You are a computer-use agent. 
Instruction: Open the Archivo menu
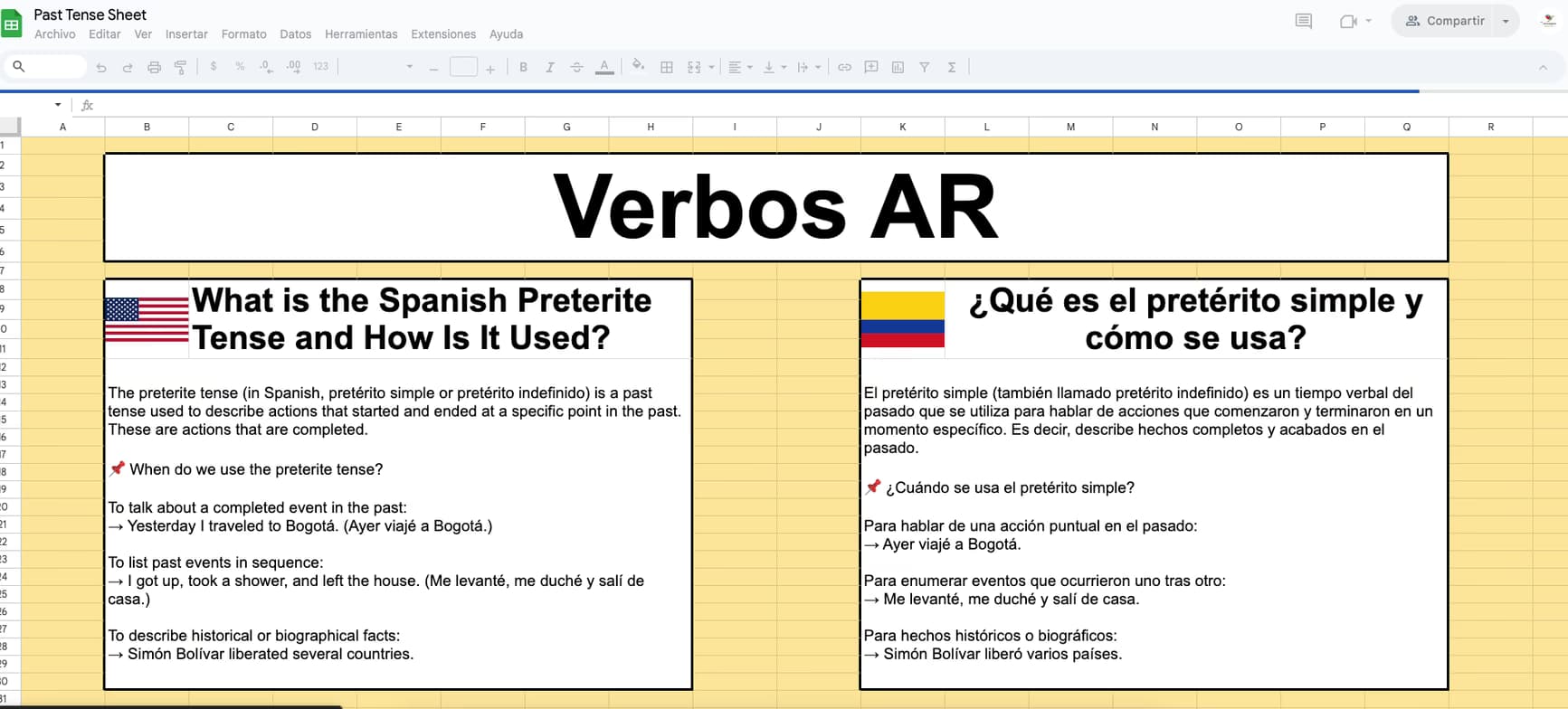point(55,34)
